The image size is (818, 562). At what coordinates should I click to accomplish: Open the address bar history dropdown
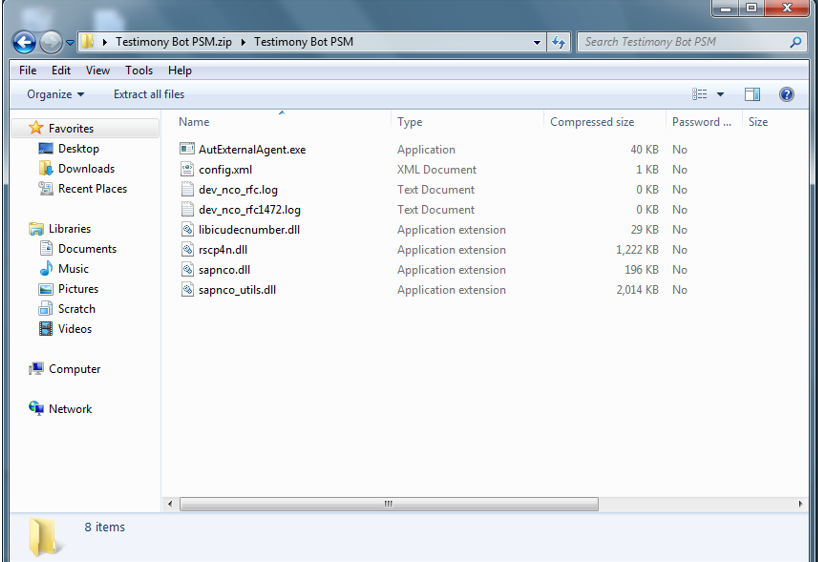[537, 43]
